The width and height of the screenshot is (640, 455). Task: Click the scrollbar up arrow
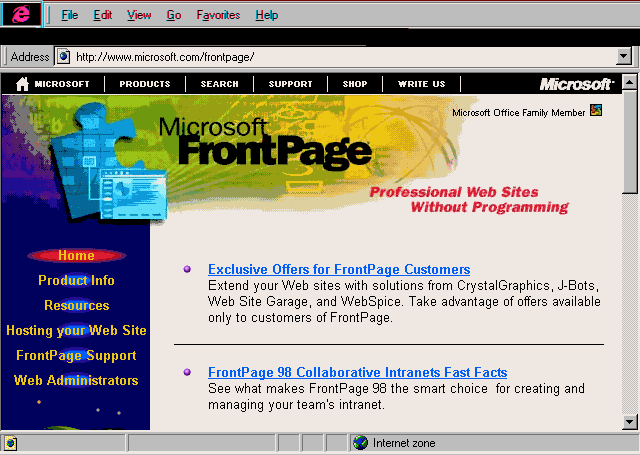point(629,82)
